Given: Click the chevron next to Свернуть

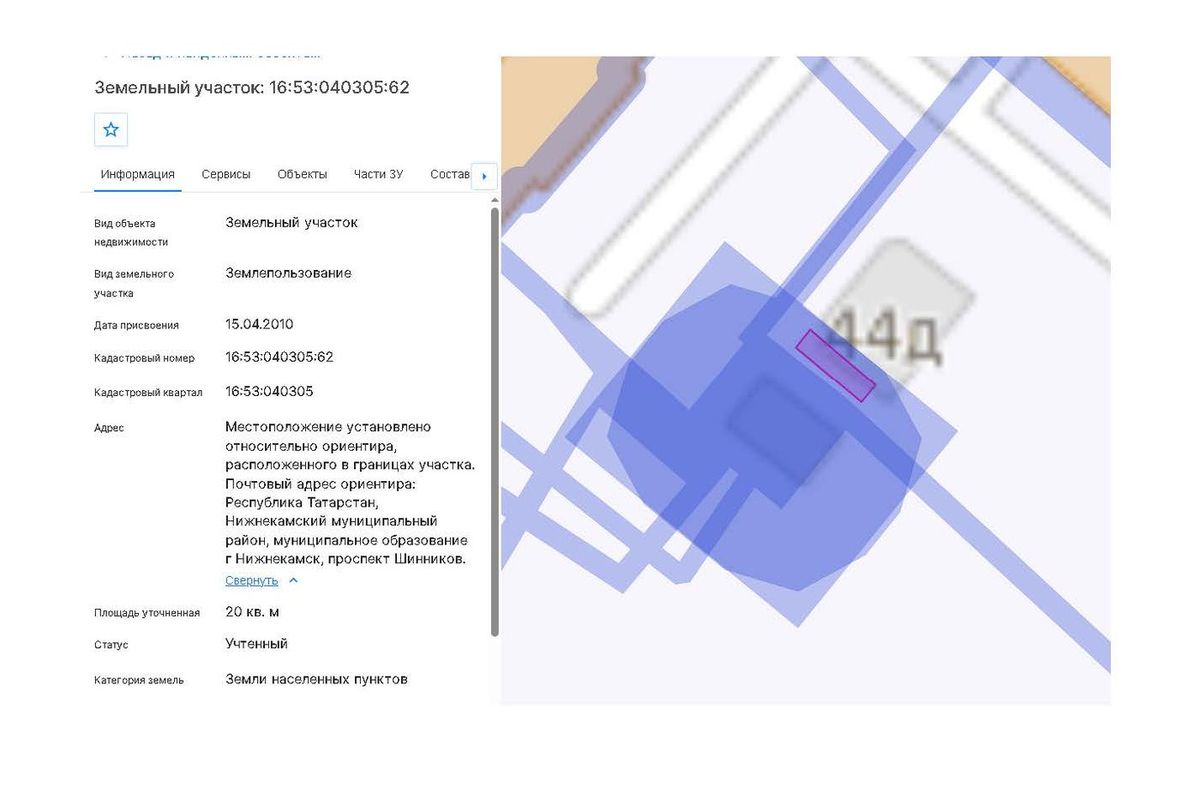Looking at the screenshot, I should (x=293, y=580).
